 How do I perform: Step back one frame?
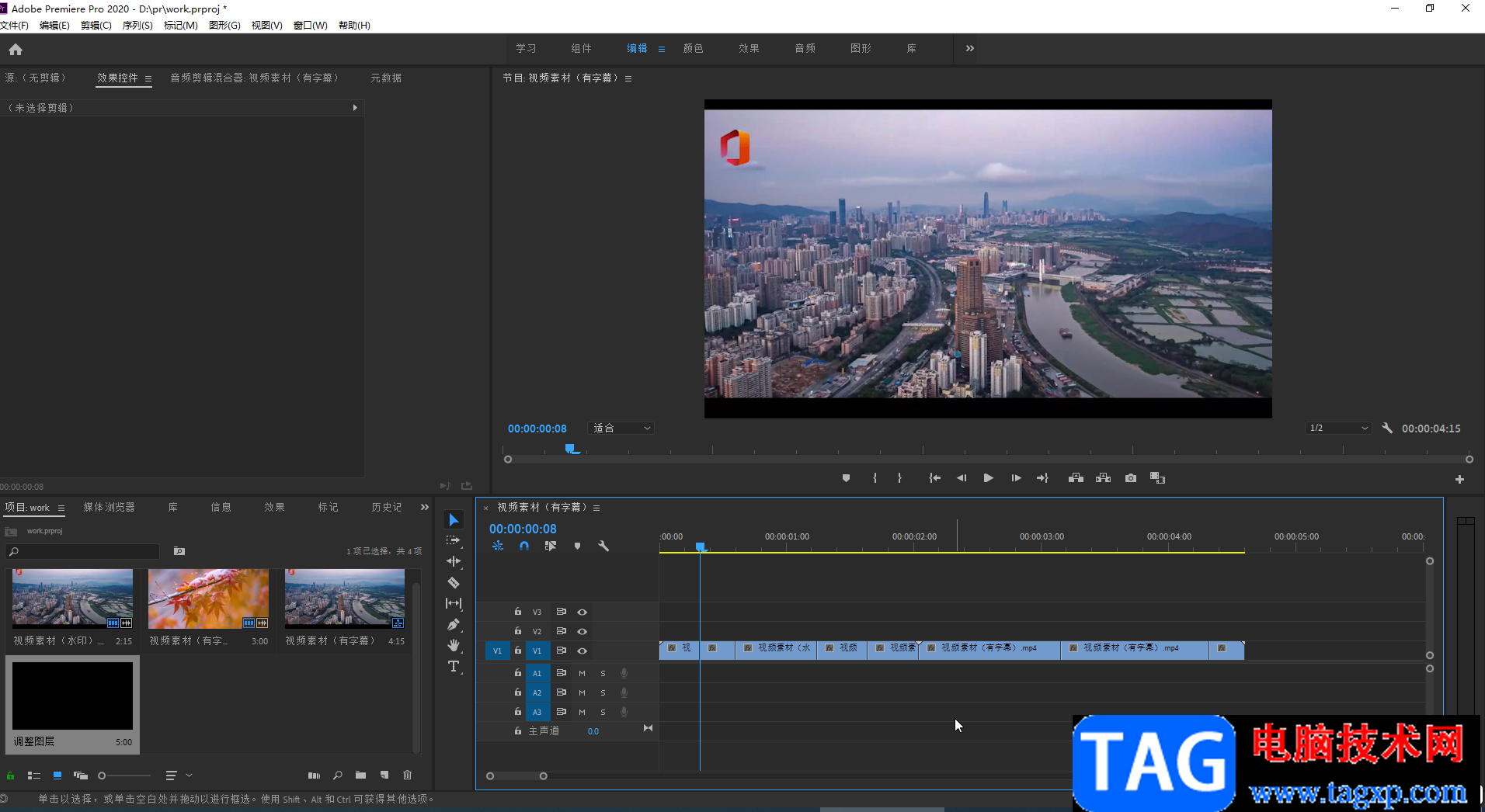[962, 478]
